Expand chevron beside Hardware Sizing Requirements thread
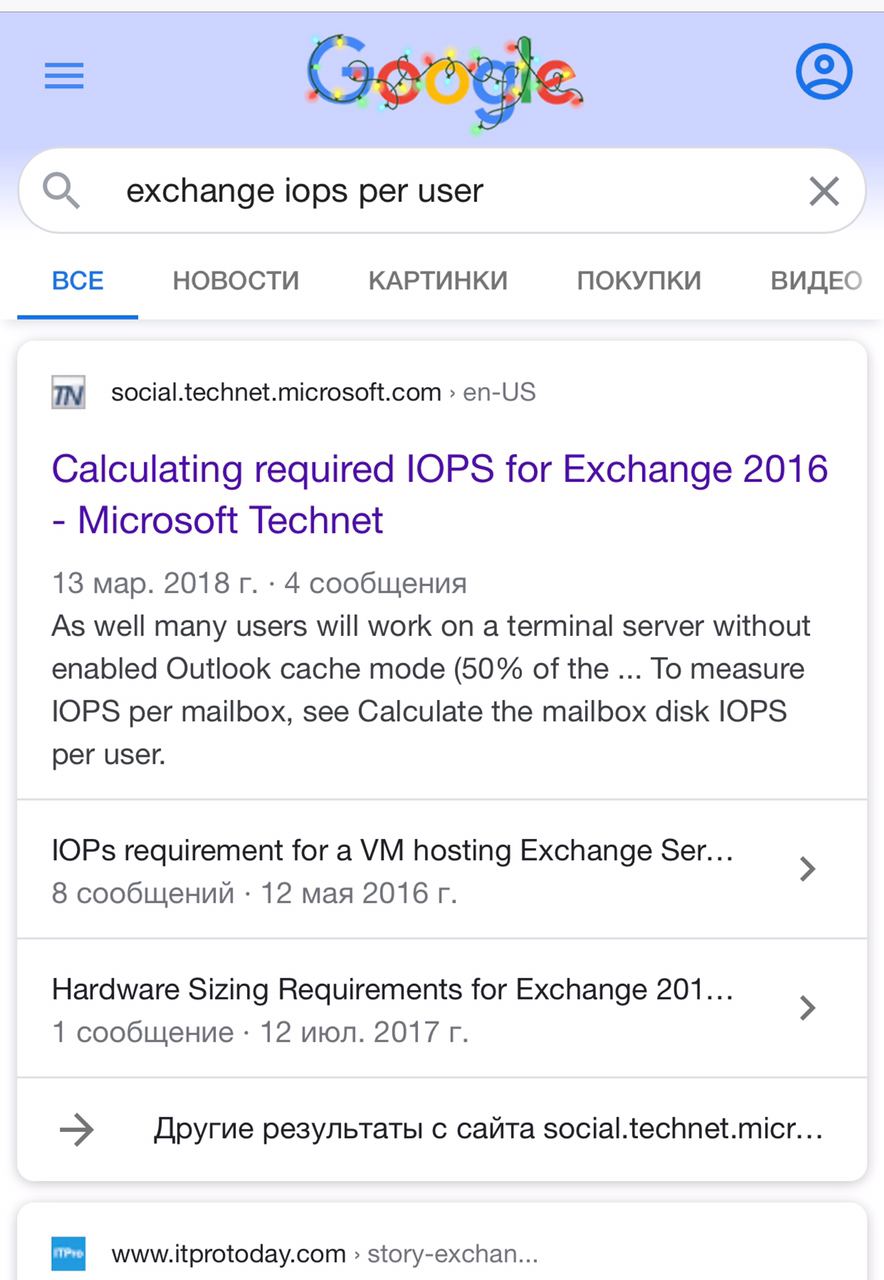884x1280 pixels. click(x=808, y=1008)
